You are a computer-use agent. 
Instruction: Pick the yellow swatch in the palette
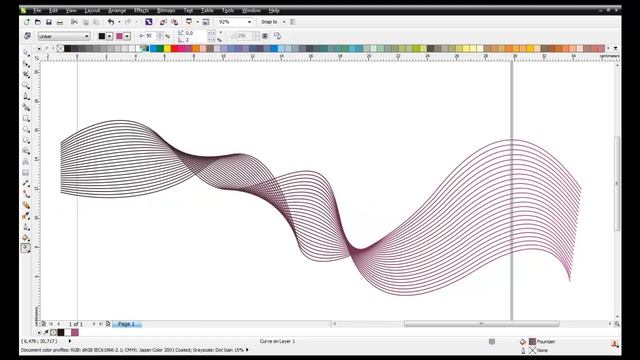pyautogui.click(x=167, y=49)
